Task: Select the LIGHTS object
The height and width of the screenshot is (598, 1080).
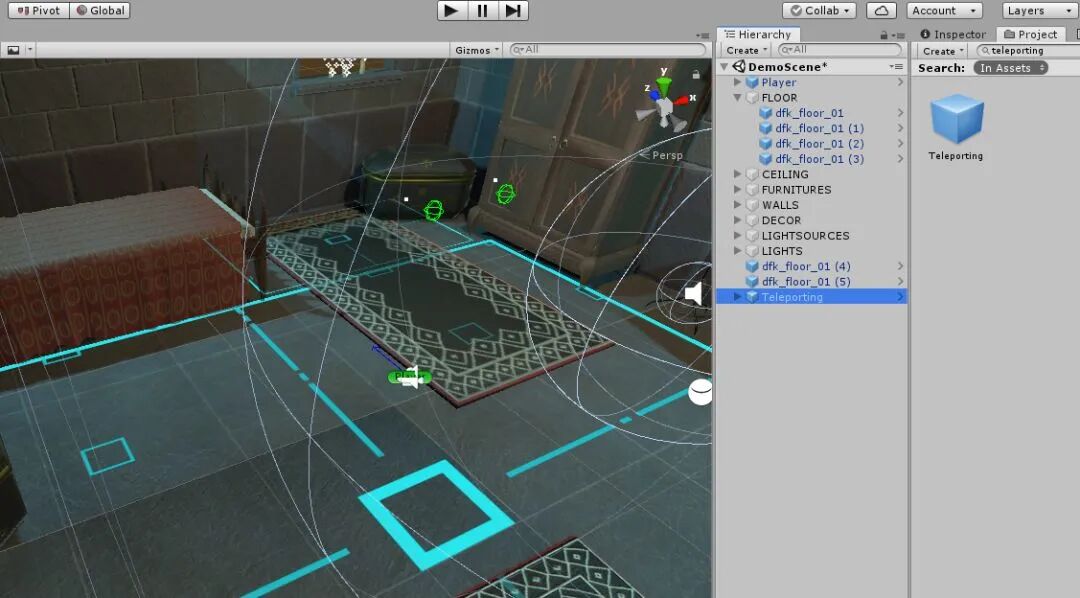Action: click(x=782, y=251)
